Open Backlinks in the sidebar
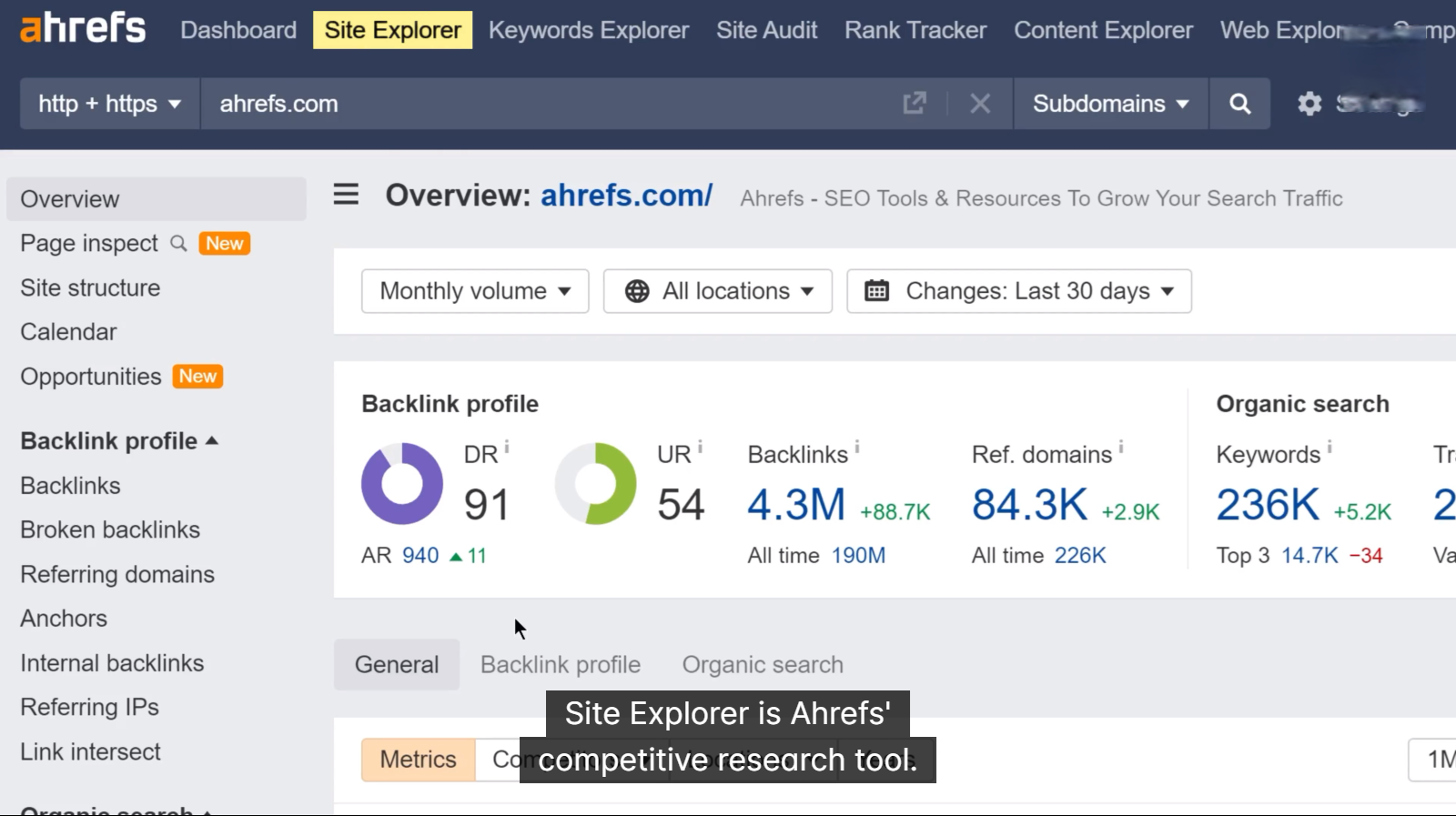The image size is (1456, 816). pos(70,486)
